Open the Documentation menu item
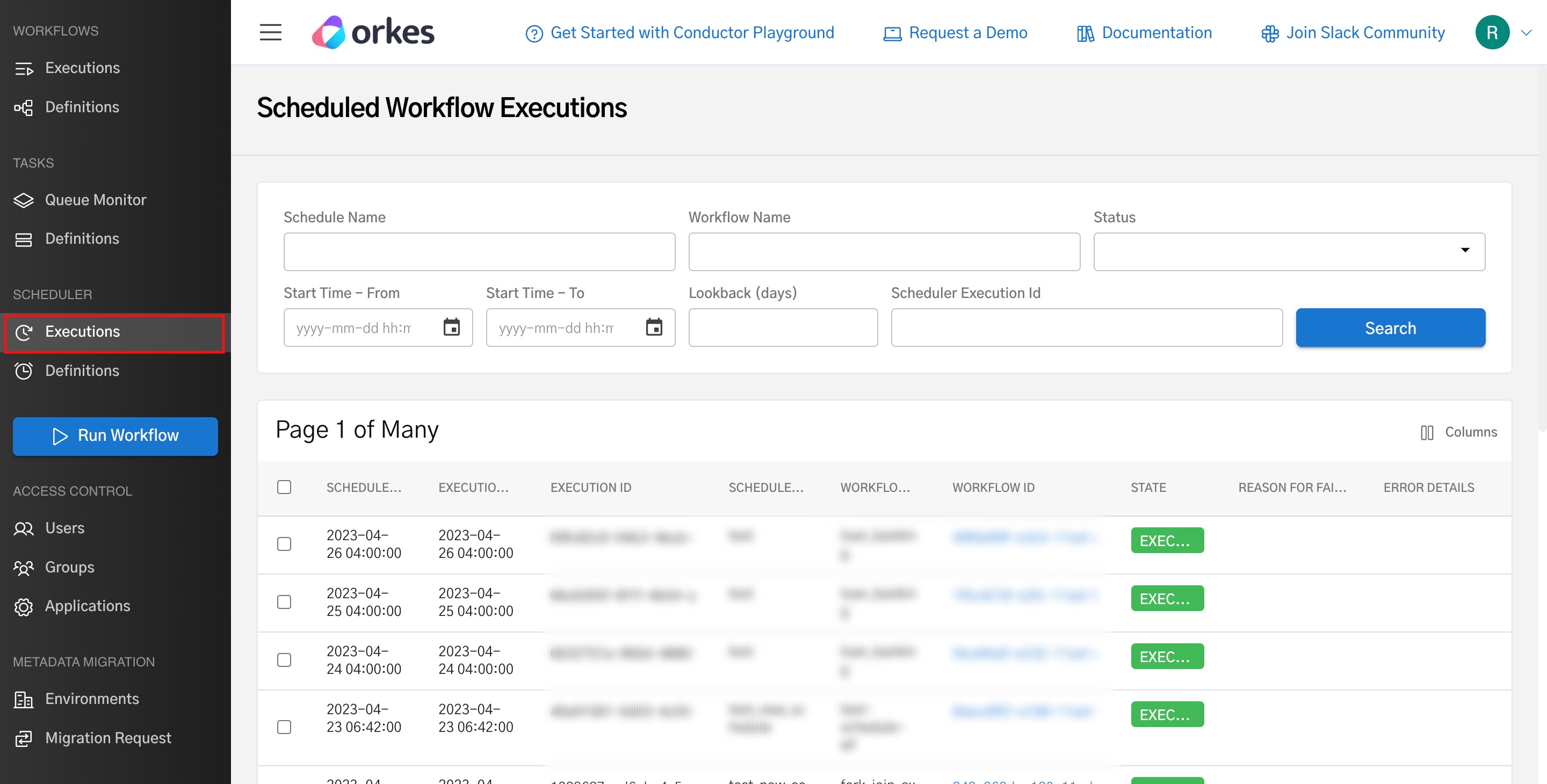Image resolution: width=1547 pixels, height=784 pixels. click(x=1144, y=32)
